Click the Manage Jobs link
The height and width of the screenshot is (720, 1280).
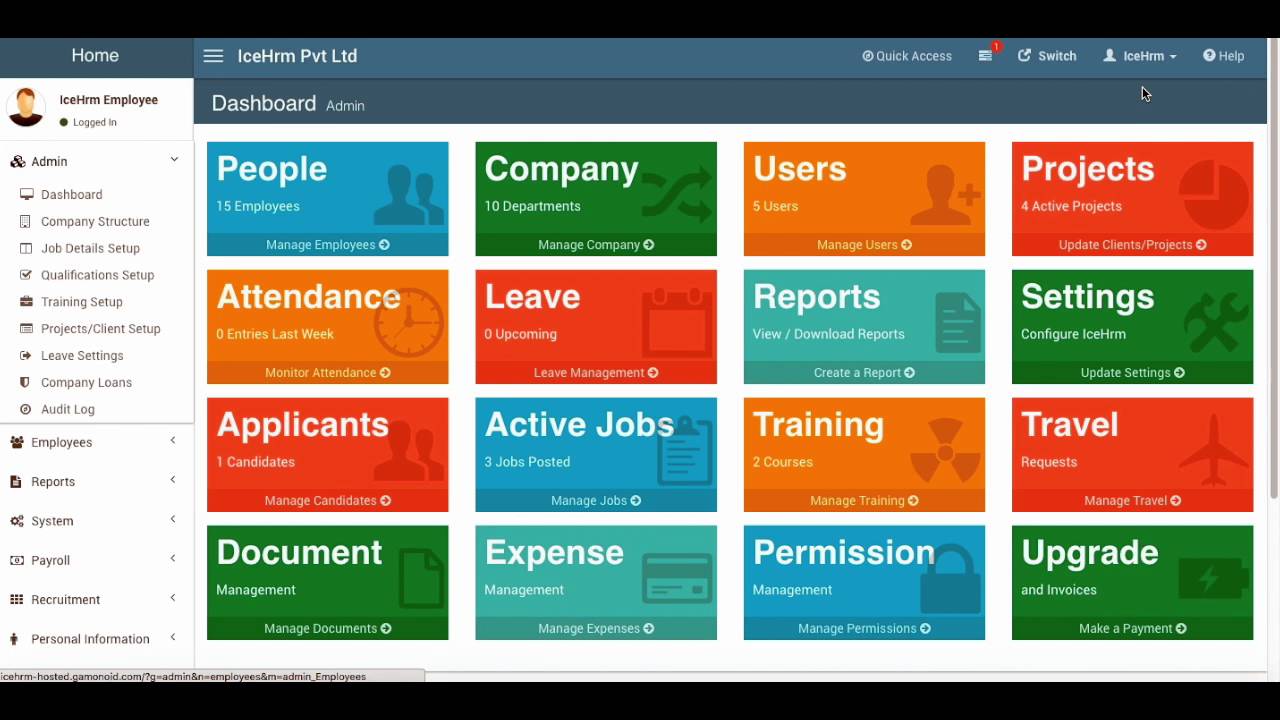click(596, 501)
